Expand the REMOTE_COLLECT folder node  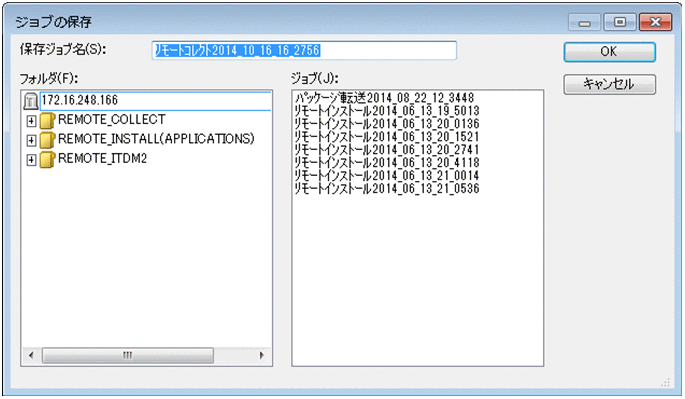[31, 121]
